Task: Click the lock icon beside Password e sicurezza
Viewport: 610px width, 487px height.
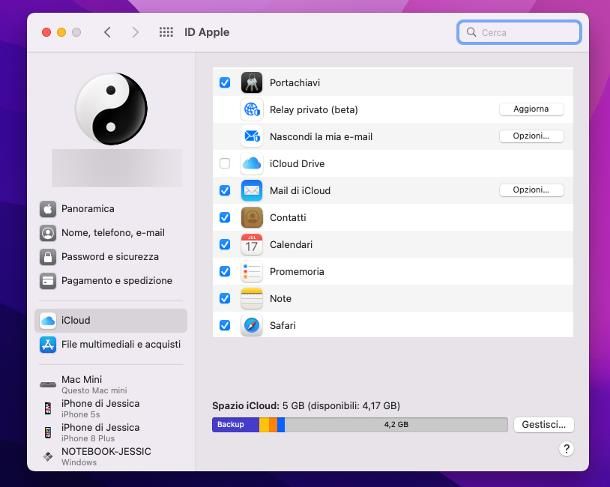Action: point(48,257)
